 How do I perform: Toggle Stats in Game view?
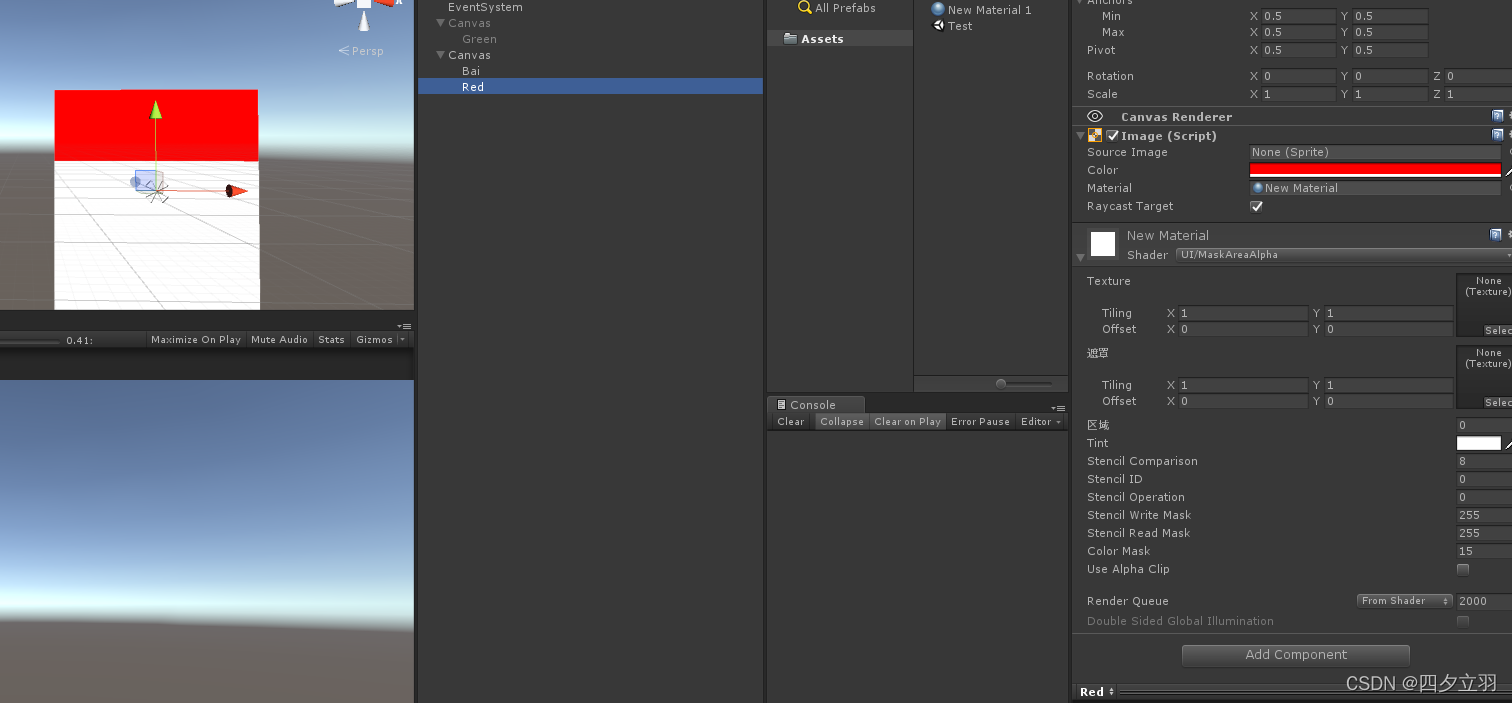[331, 340]
